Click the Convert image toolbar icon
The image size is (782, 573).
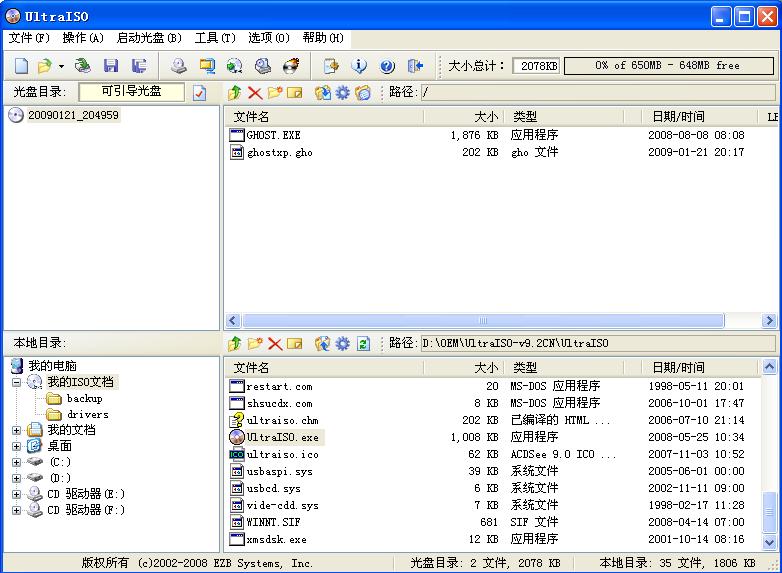coord(234,65)
